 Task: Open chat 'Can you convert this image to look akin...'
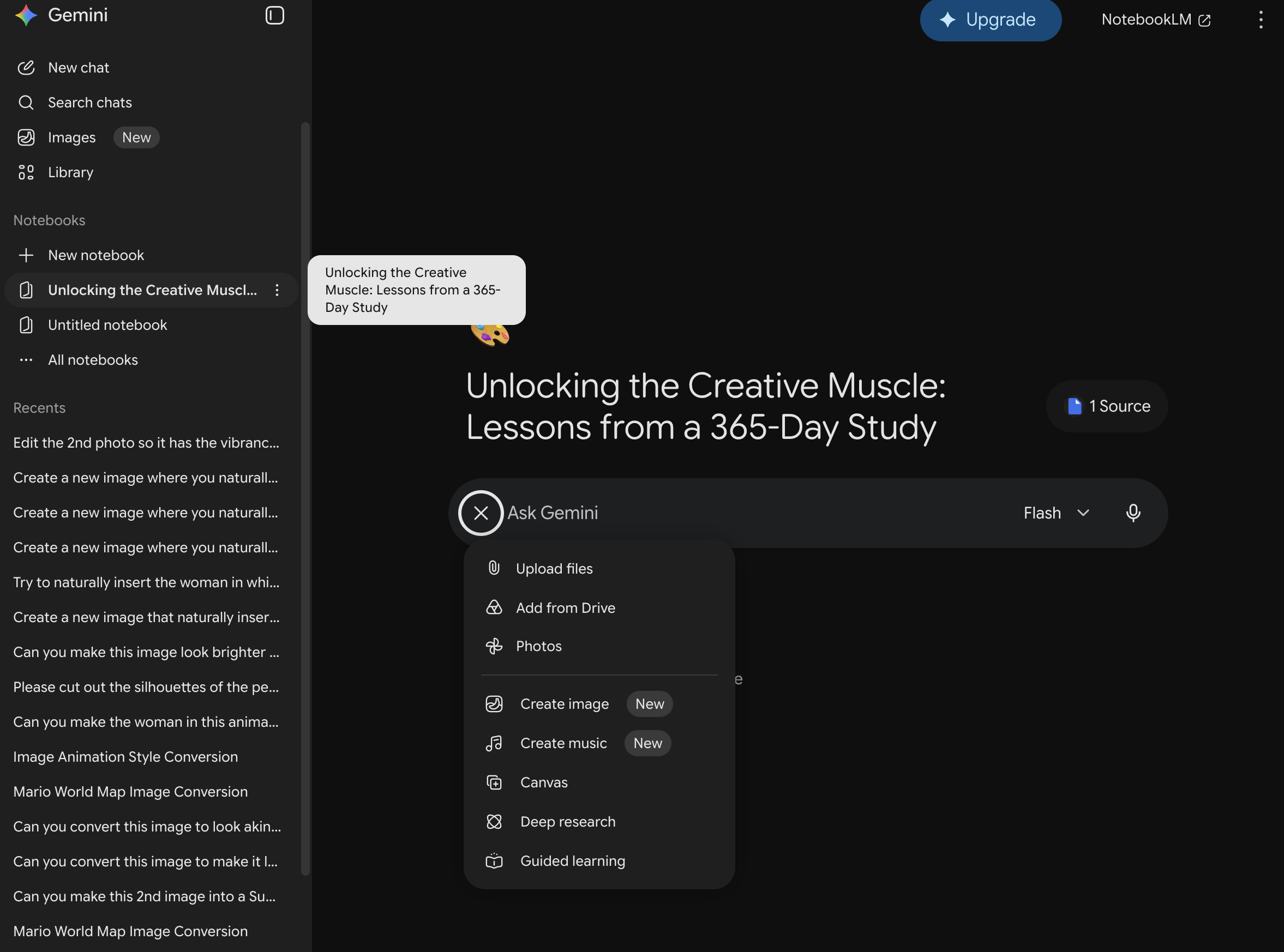click(146, 827)
